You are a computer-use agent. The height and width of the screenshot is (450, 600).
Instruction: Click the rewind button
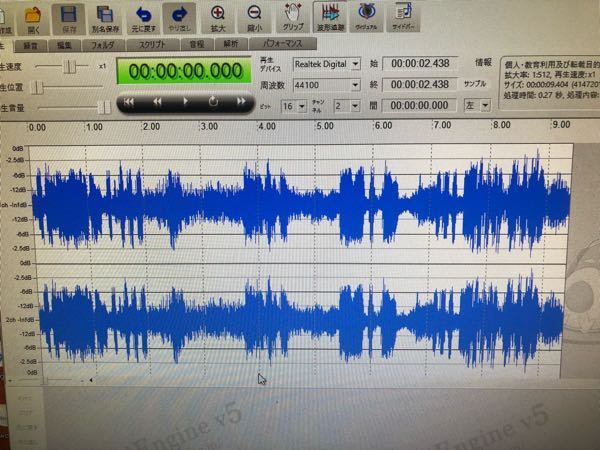click(x=157, y=102)
